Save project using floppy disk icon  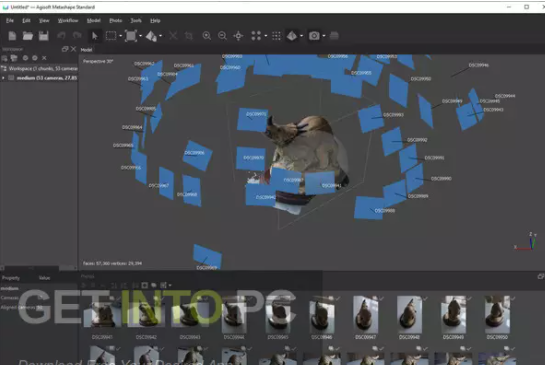pos(43,36)
